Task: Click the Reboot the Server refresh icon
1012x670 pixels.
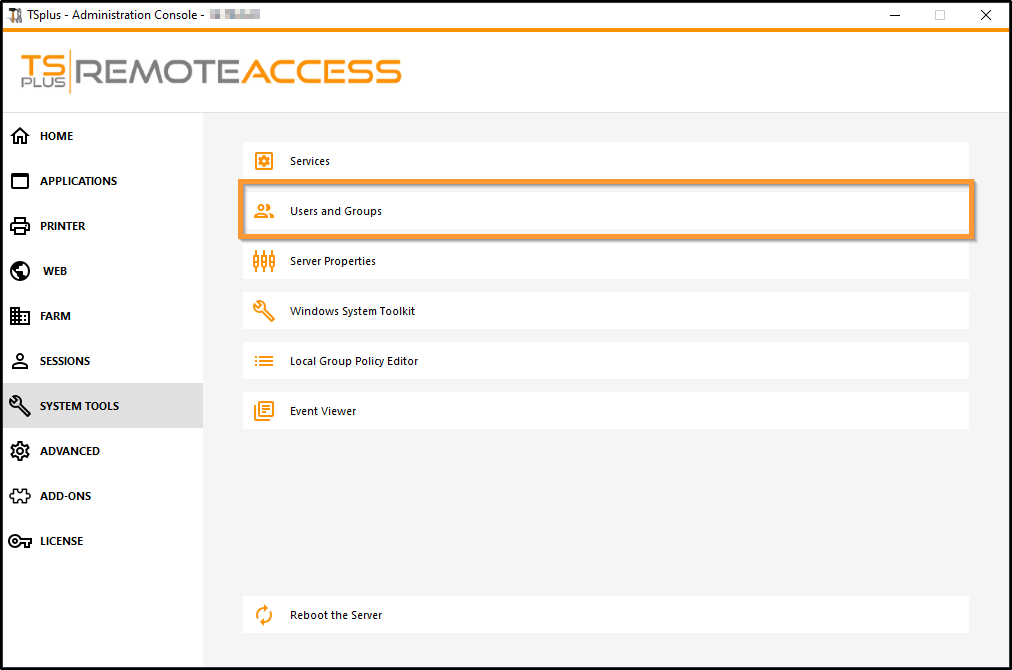Action: tap(264, 614)
